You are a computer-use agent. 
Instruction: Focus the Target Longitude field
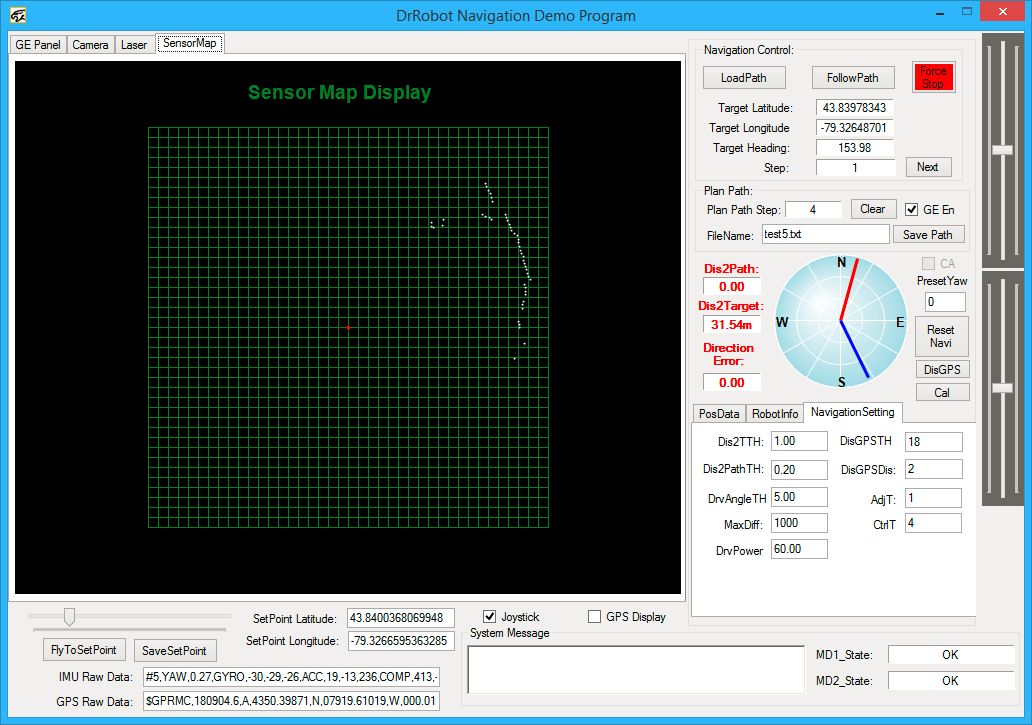pos(854,128)
